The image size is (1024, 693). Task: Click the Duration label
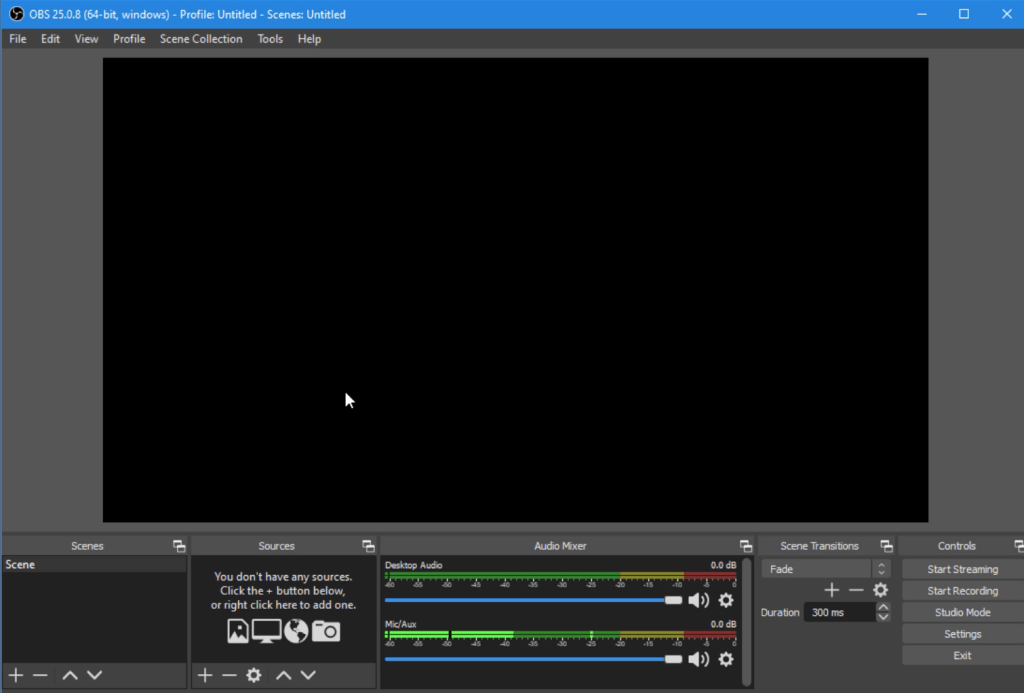point(780,613)
